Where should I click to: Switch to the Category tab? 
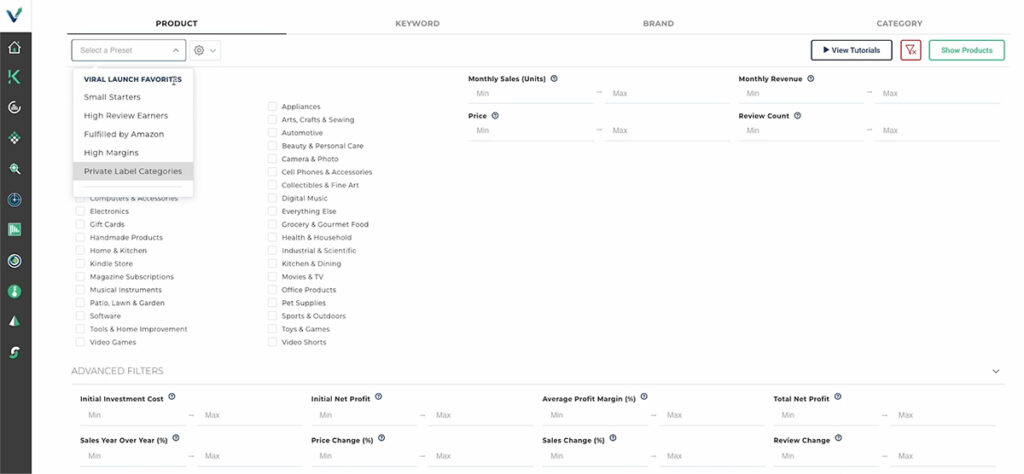coord(899,24)
